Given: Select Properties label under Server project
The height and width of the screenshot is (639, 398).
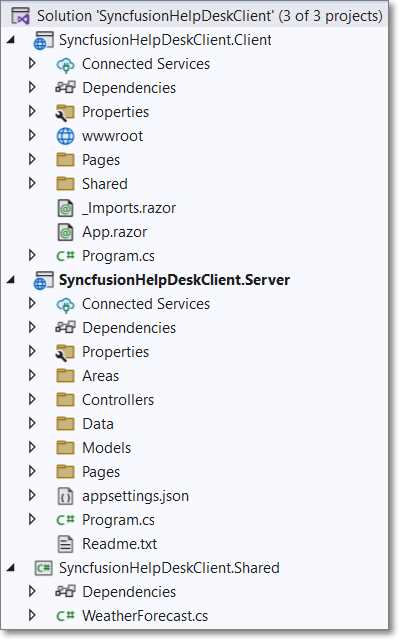Looking at the screenshot, I should [115, 352].
